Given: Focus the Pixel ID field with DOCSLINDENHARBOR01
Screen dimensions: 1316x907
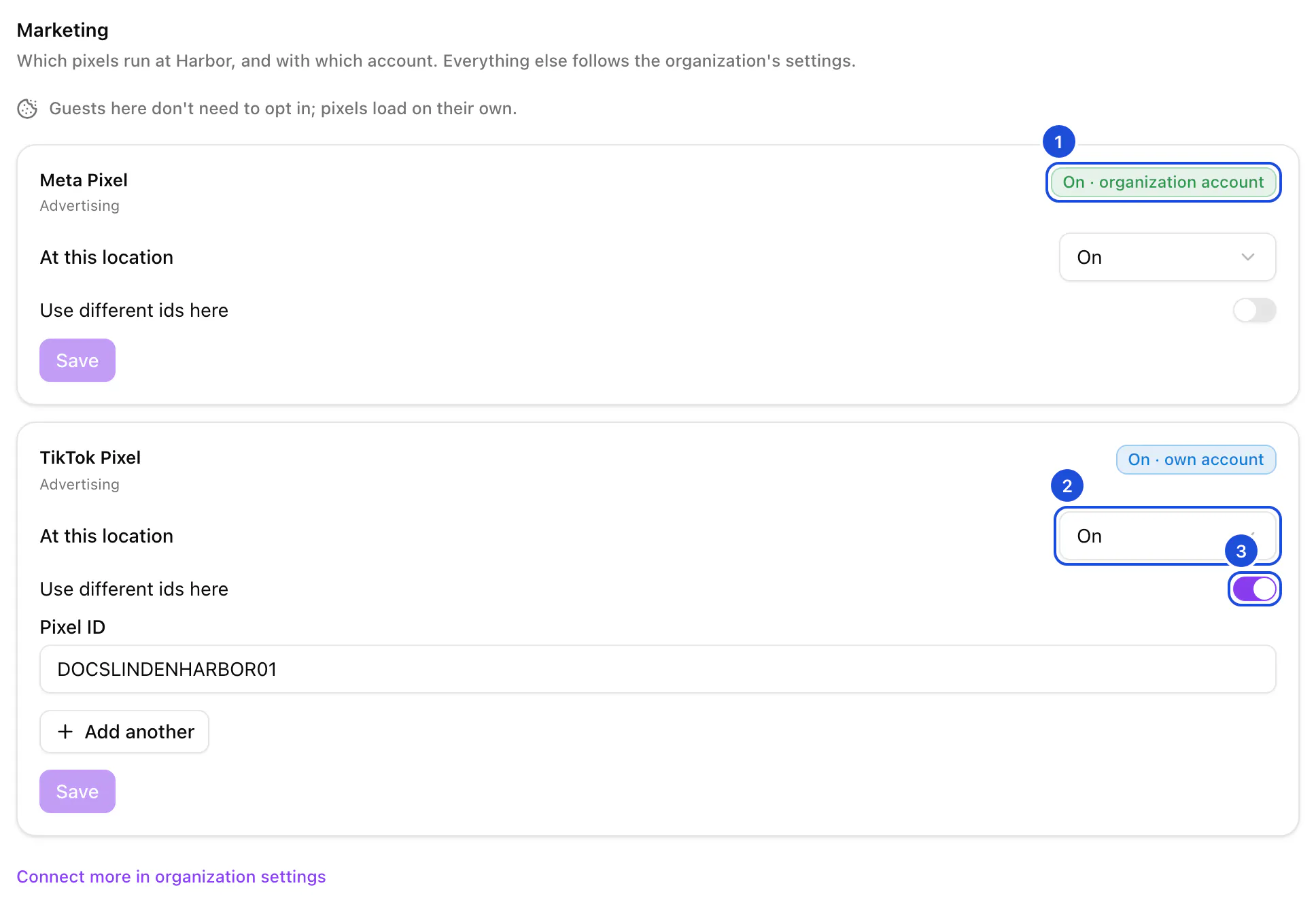Looking at the screenshot, I should 657,669.
